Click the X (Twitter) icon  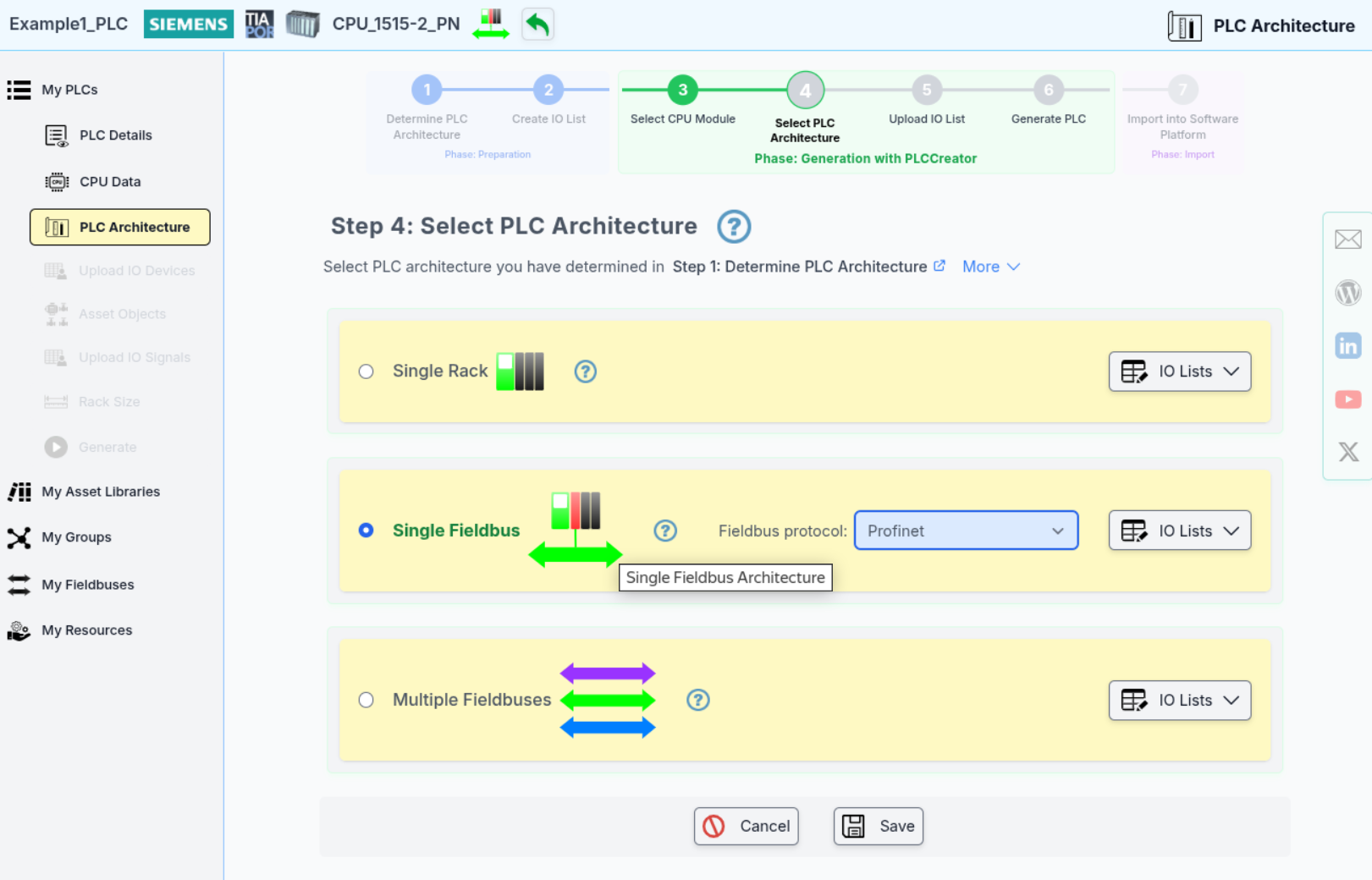tap(1347, 452)
